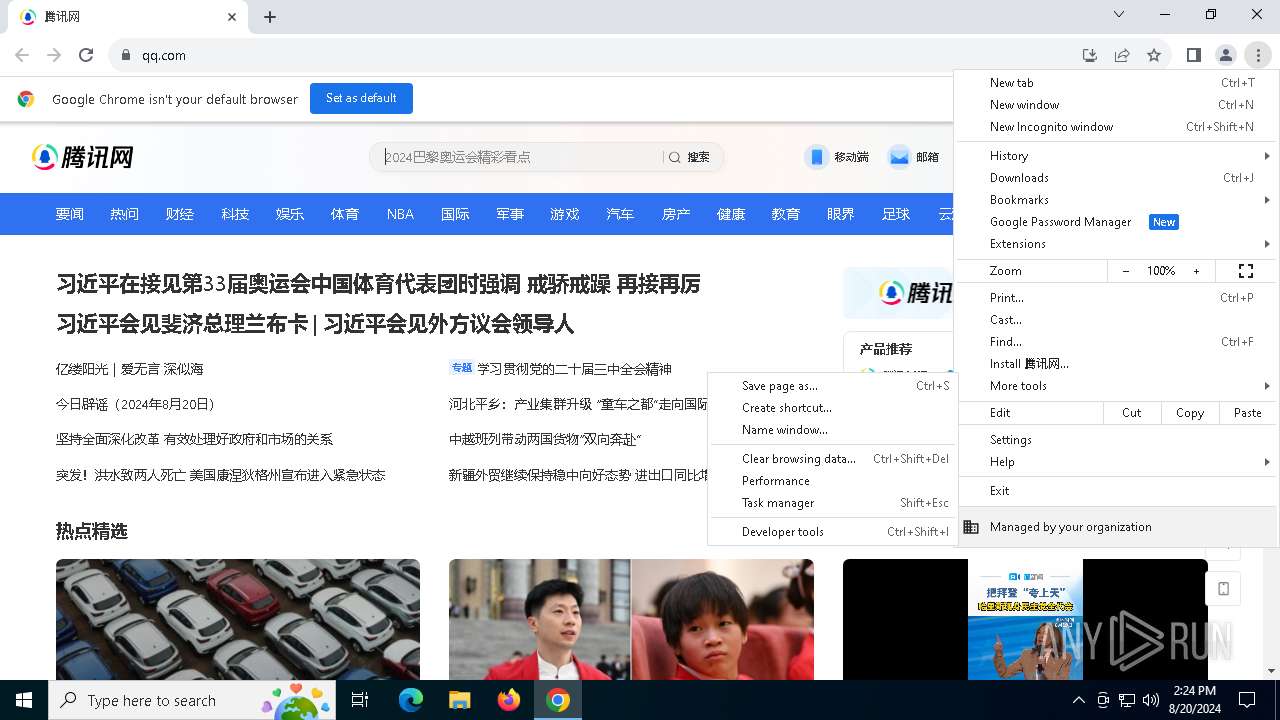Open File Explorer from taskbar
Viewport: 1280px width, 720px height.
(x=459, y=700)
